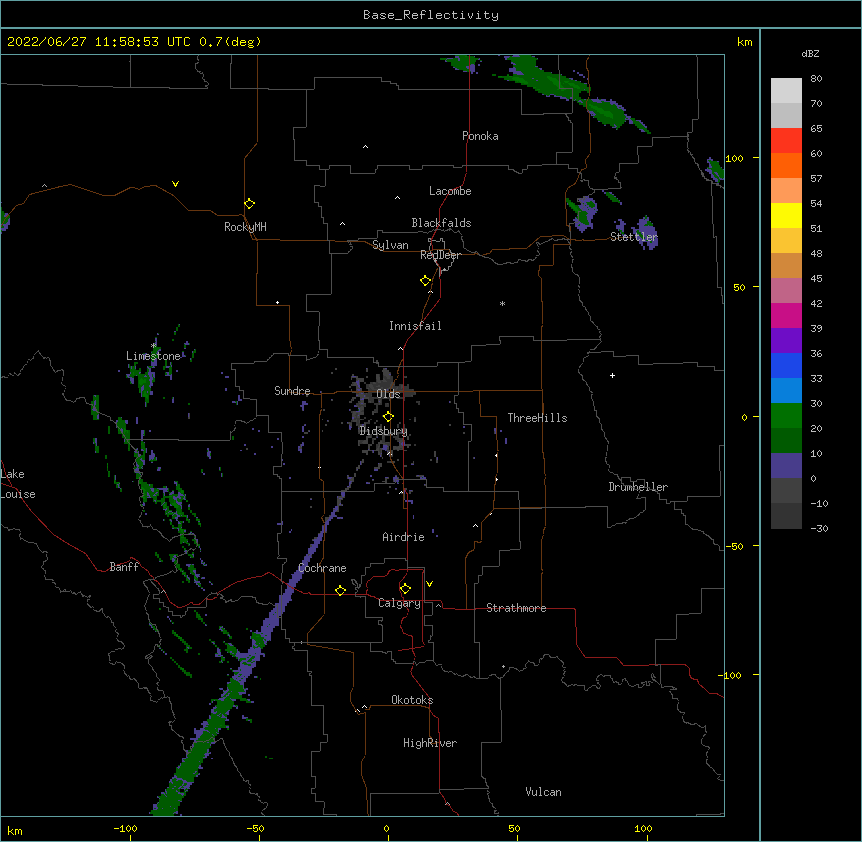Click the ThreeHills label
Image resolution: width=862 pixels, height=842 pixels.
538,418
